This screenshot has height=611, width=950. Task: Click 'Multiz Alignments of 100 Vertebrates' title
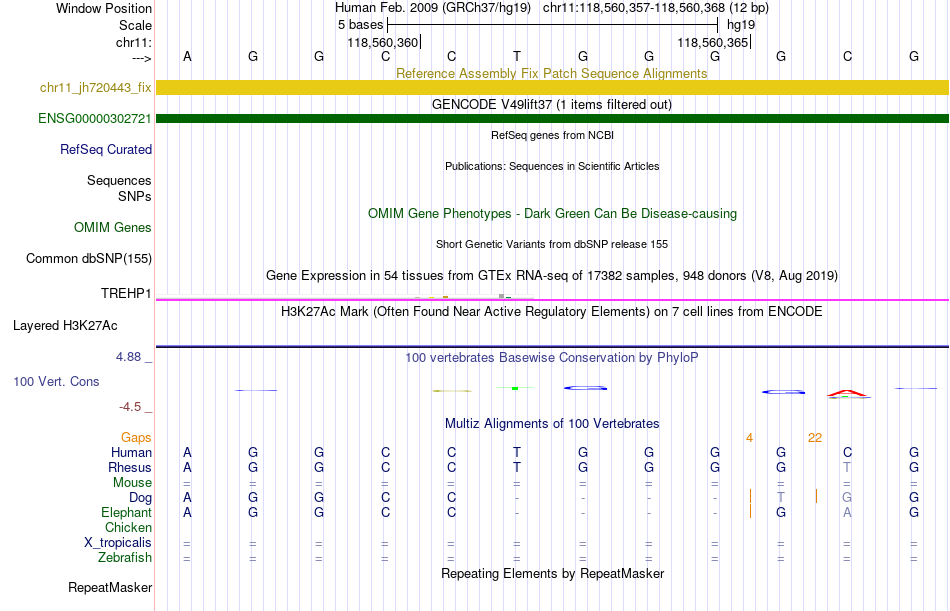[x=552, y=424]
